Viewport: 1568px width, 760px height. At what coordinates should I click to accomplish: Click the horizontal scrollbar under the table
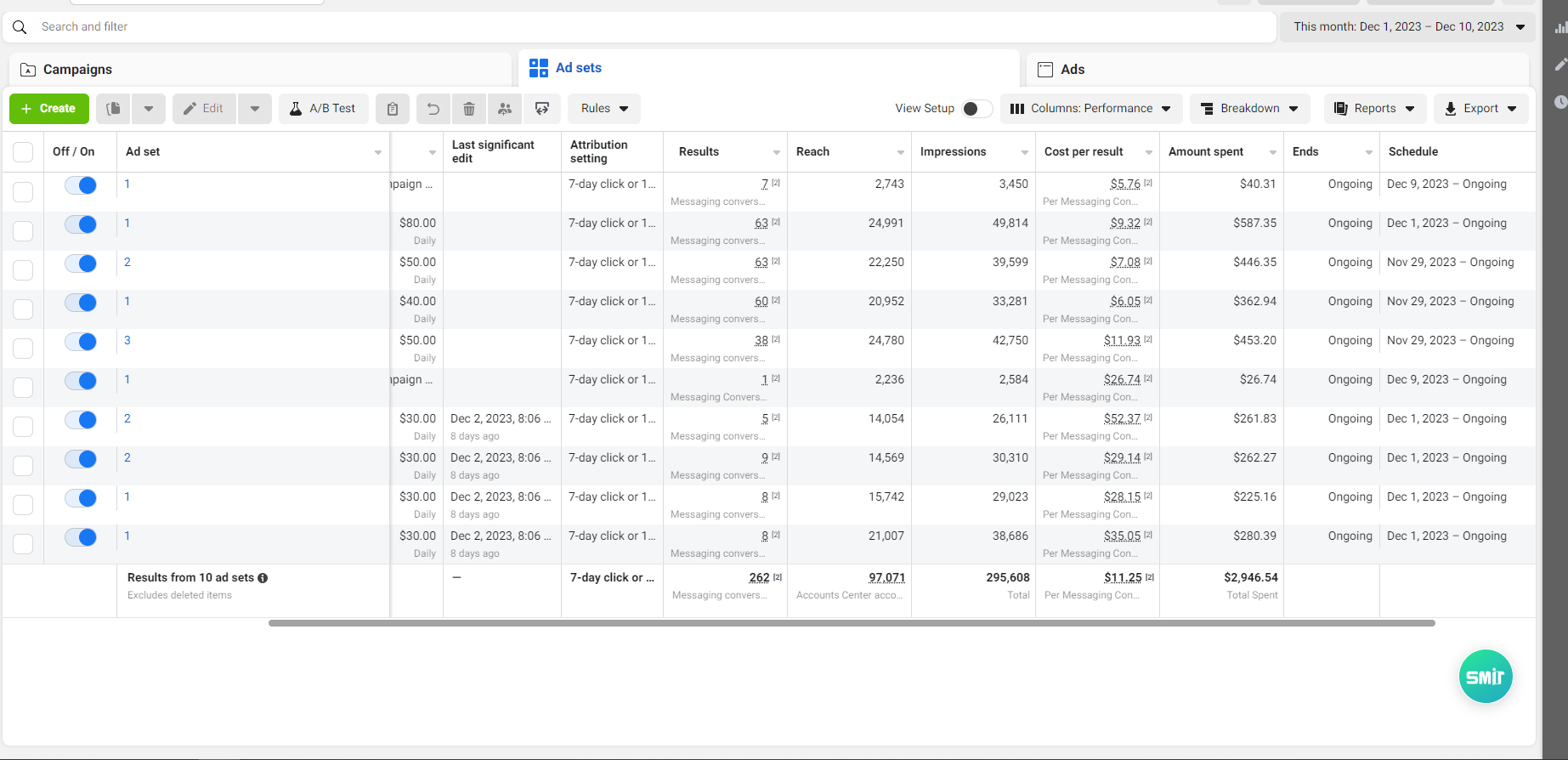coord(852,623)
